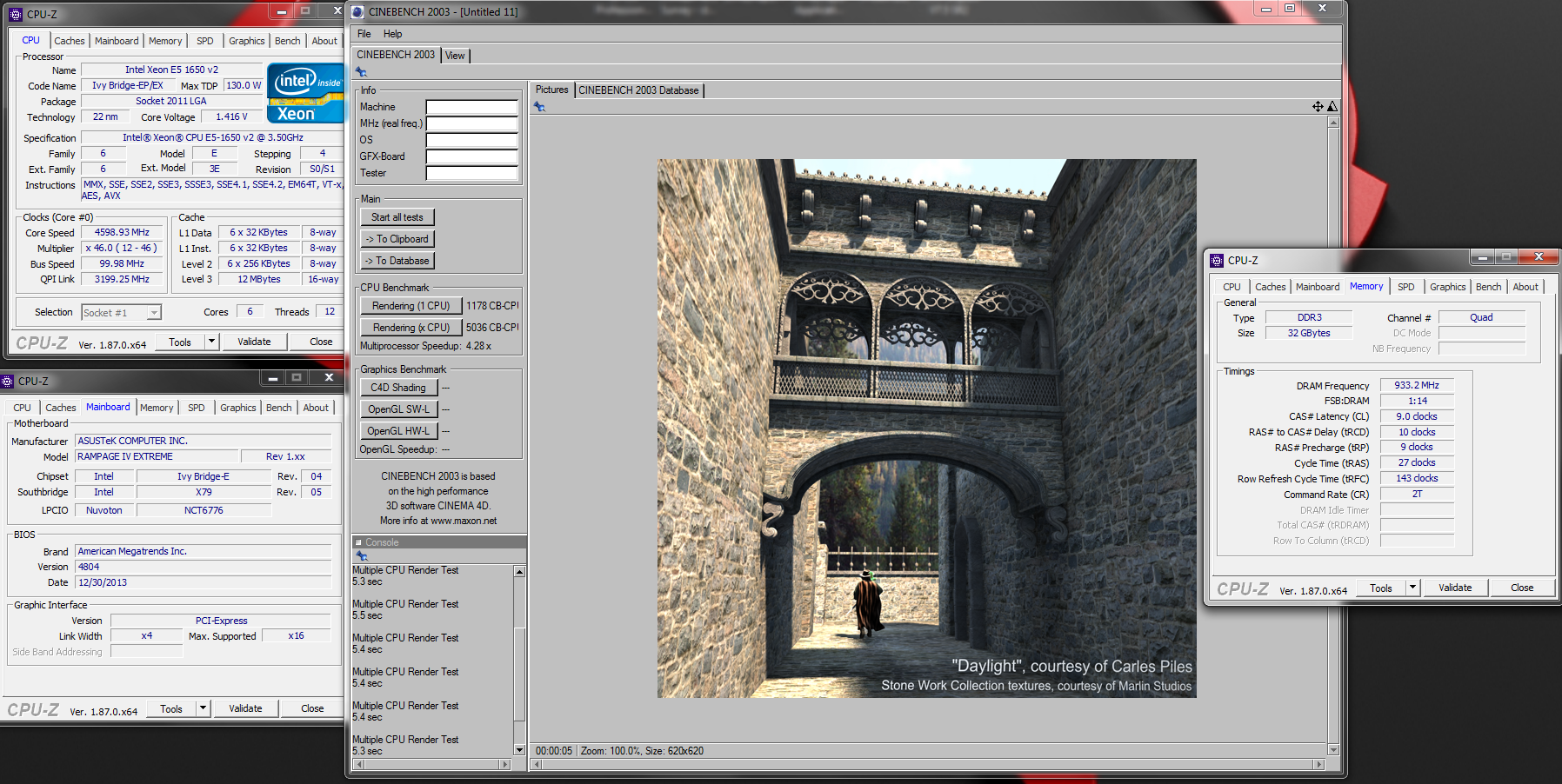Open the File menu in CINEBENCH

(364, 34)
